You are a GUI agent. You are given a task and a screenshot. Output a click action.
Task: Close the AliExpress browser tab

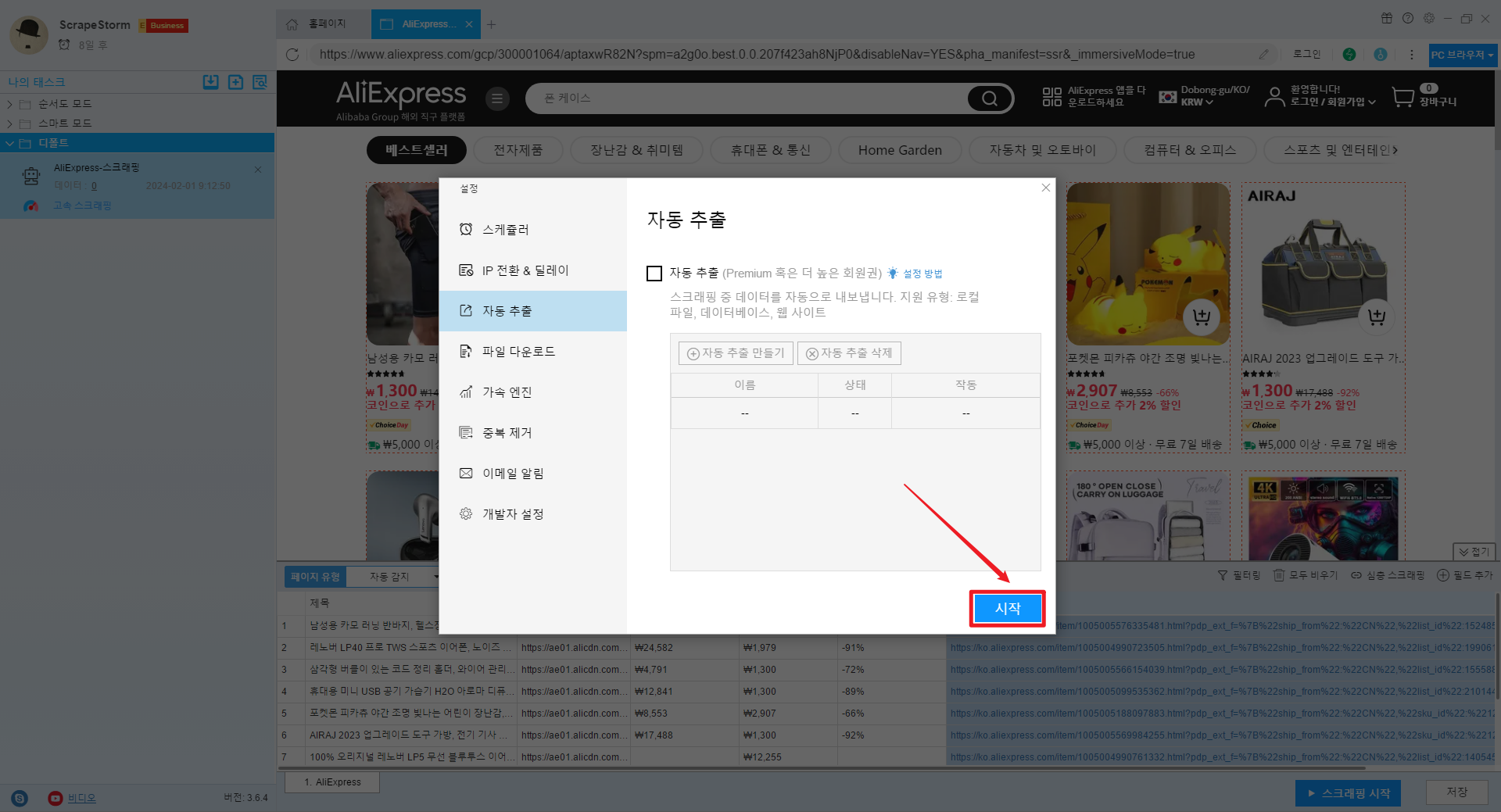tap(468, 24)
